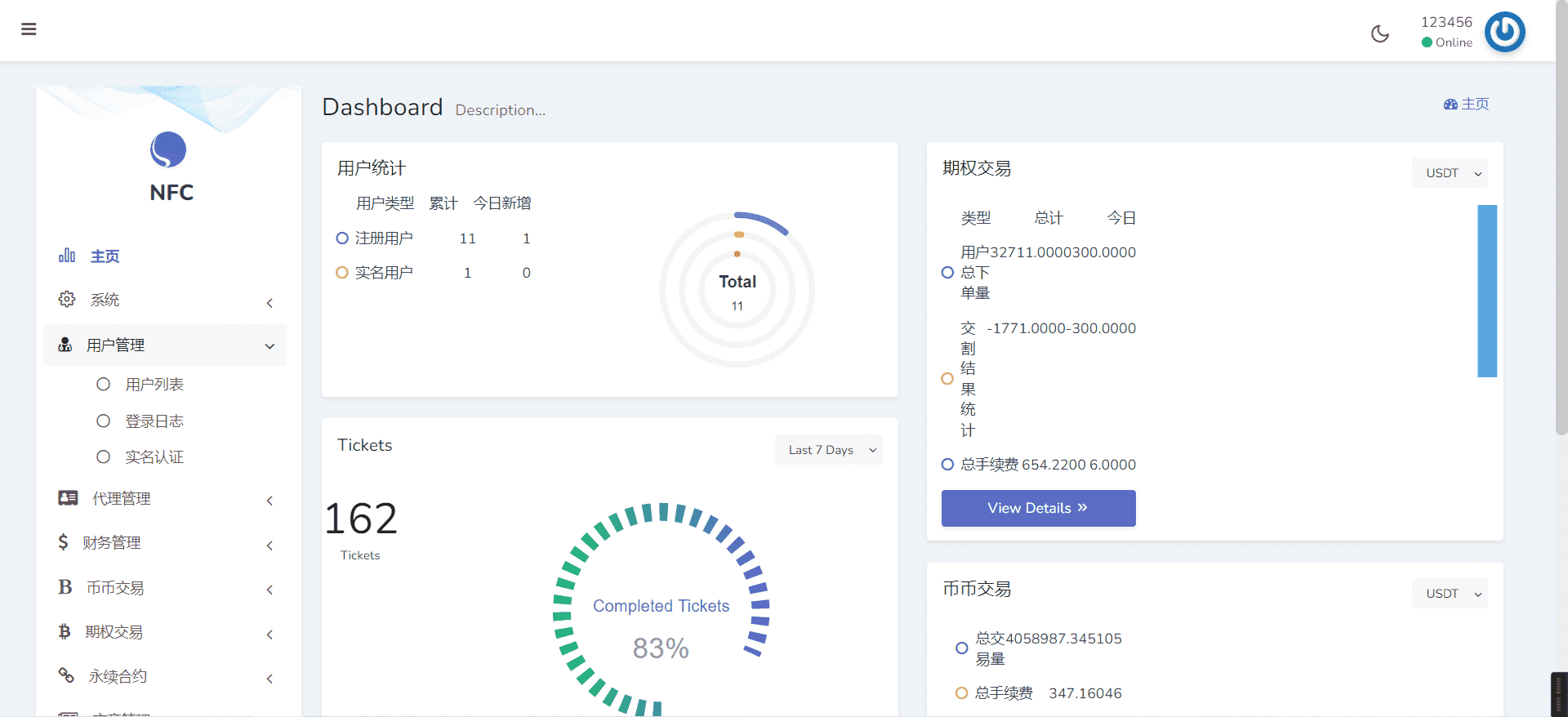
Task: Click the View Details button
Action: pos(1038,508)
